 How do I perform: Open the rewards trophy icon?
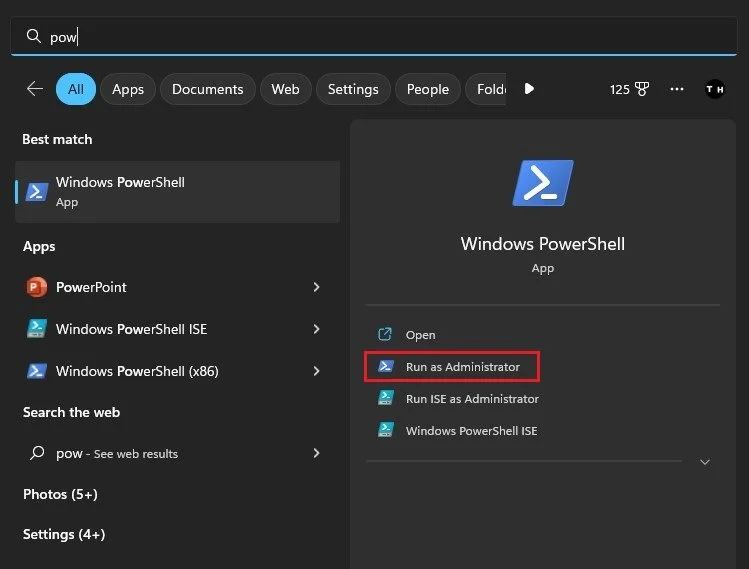pyautogui.click(x=642, y=89)
